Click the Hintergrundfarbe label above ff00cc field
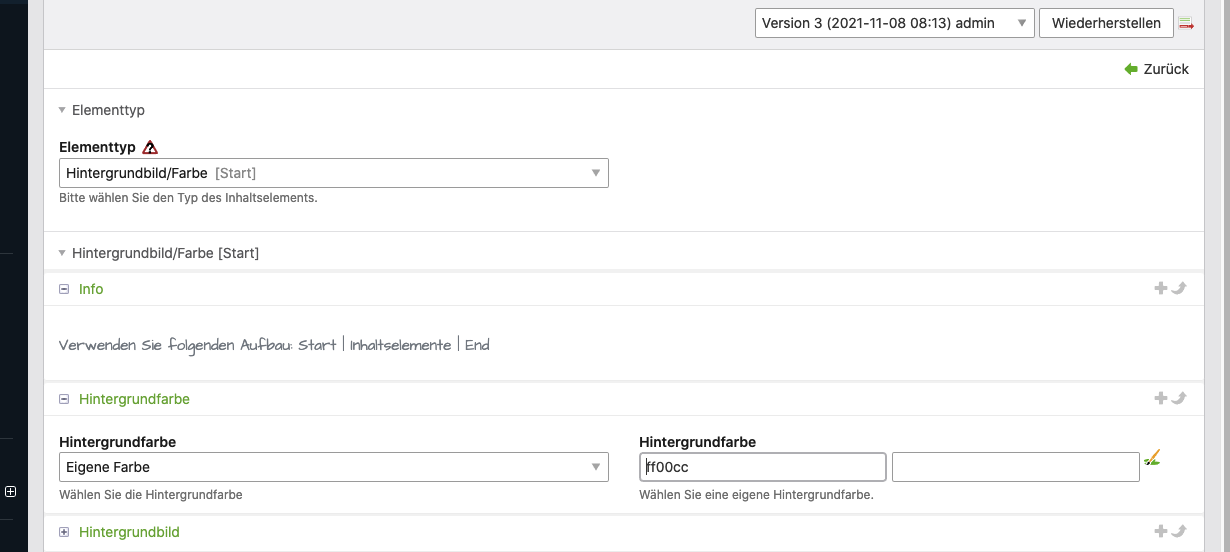The width and height of the screenshot is (1230, 552). tap(697, 442)
